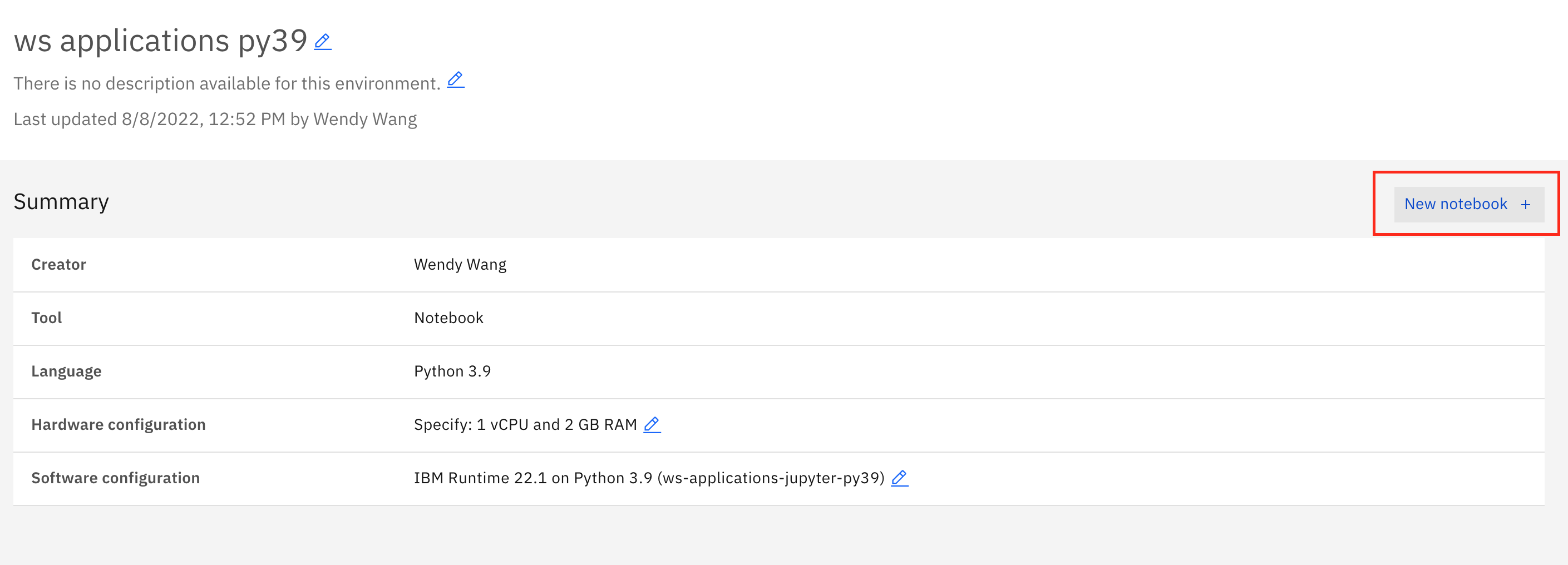Select the Tool row label

pyautogui.click(x=47, y=318)
